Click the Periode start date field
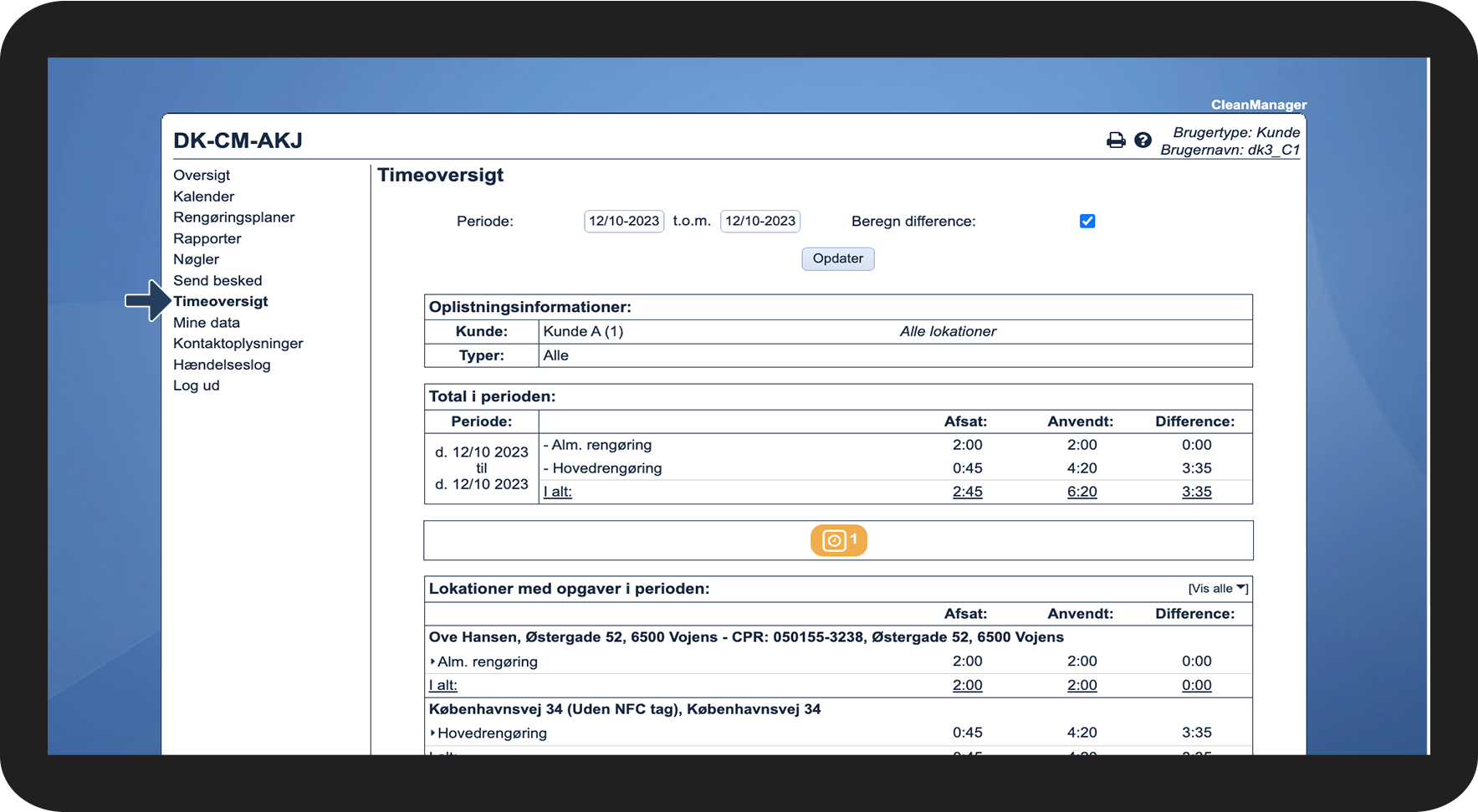 tap(624, 222)
